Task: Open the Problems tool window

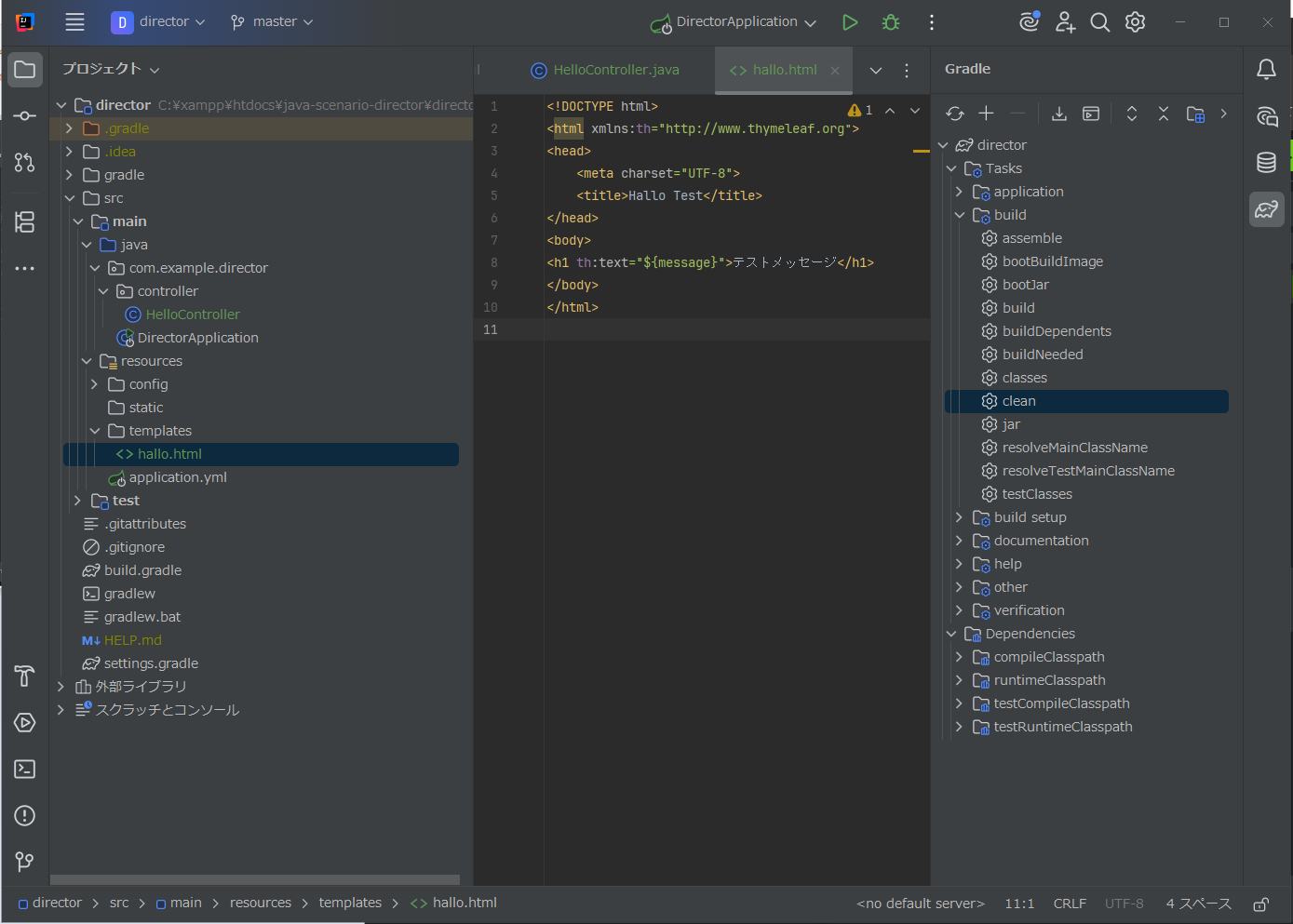Action: (25, 816)
